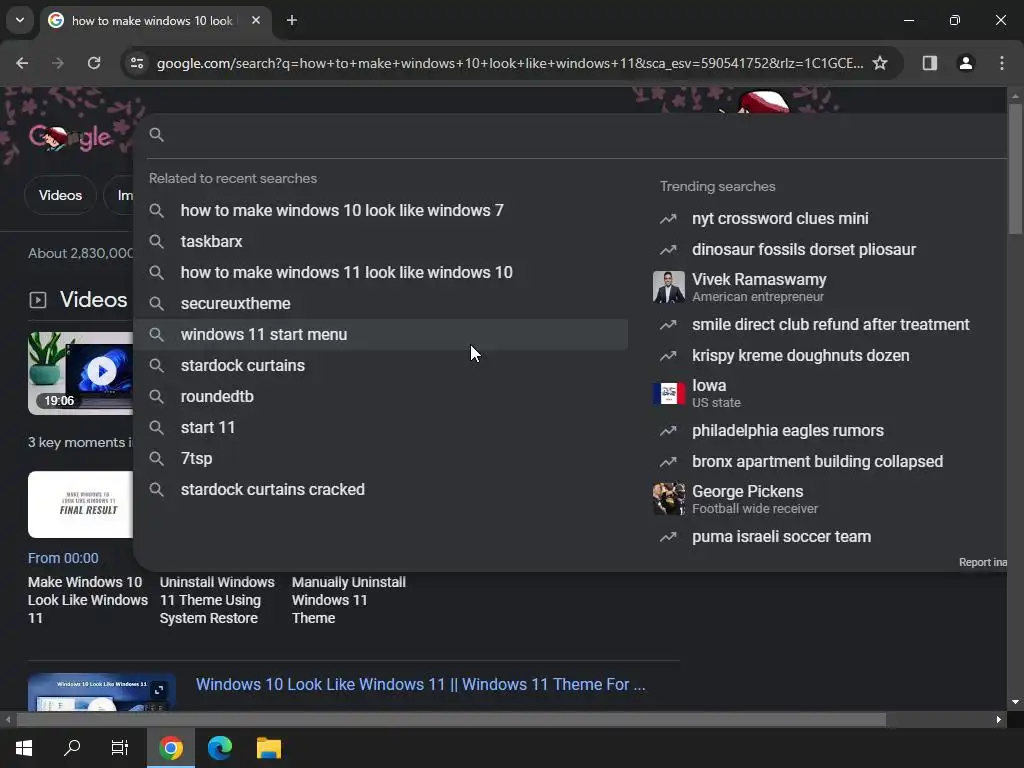This screenshot has height=768, width=1024.
Task: Click the Google URL in the address bar
Action: (x=509, y=63)
